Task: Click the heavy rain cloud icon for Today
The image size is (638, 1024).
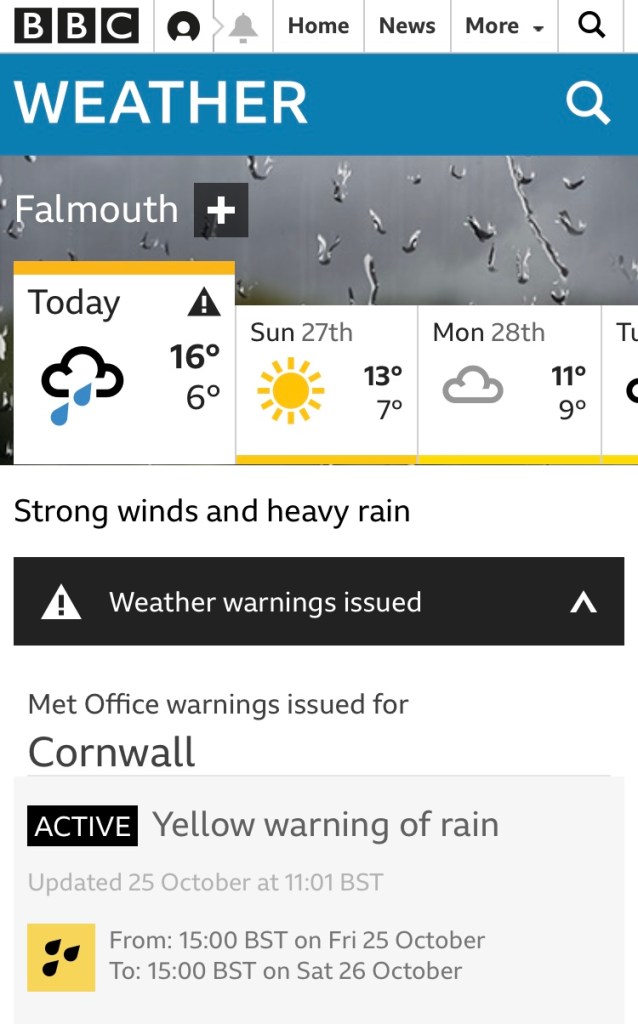Action: pyautogui.click(x=82, y=385)
